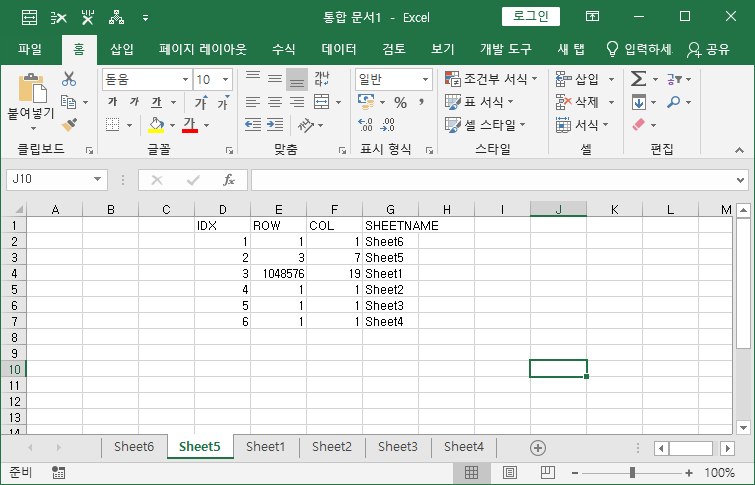Apply comma style
This screenshot has height=485, width=755.
coord(421,102)
